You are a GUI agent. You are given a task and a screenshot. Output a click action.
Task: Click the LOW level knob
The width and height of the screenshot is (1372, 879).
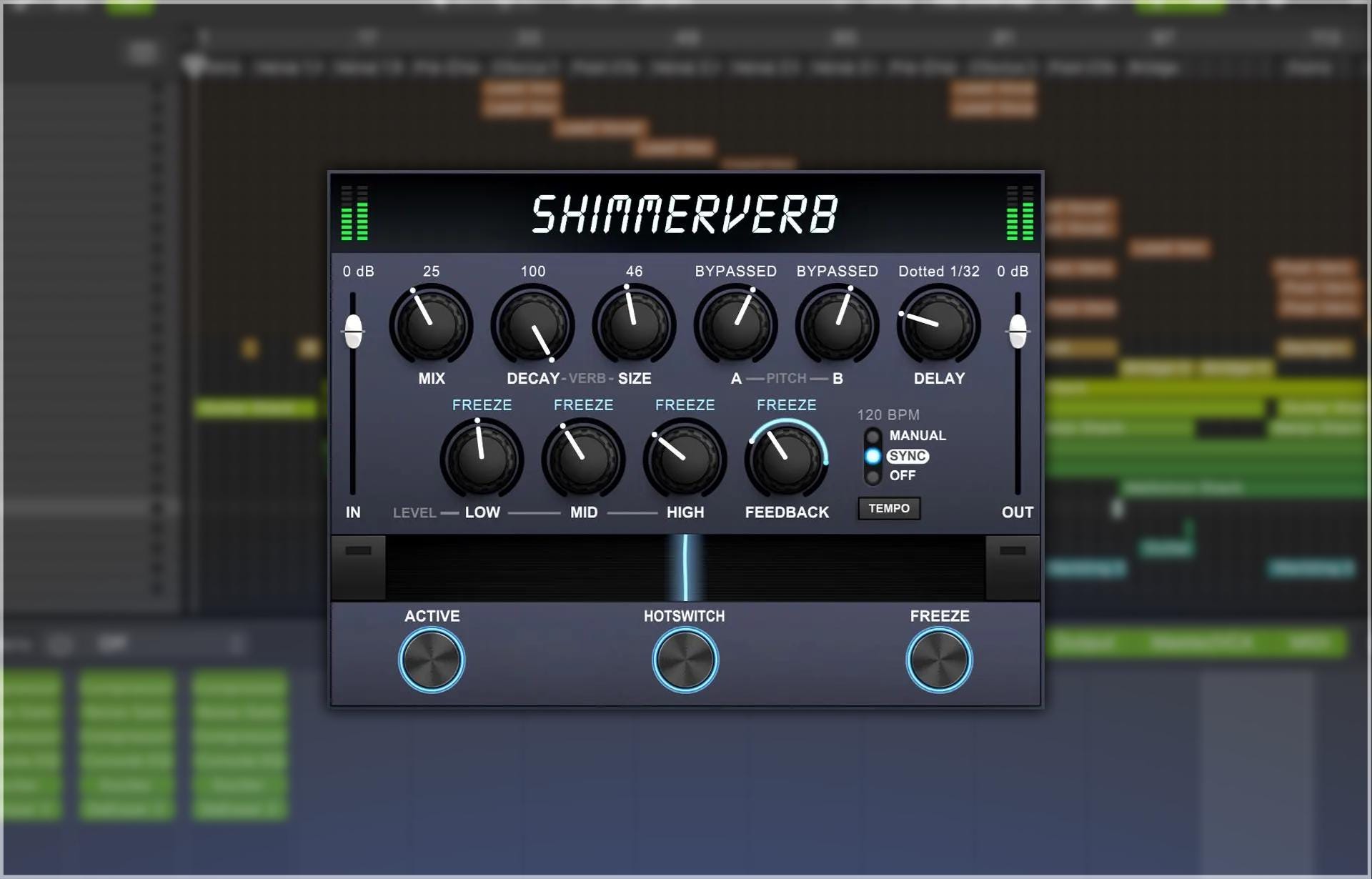[x=482, y=459]
